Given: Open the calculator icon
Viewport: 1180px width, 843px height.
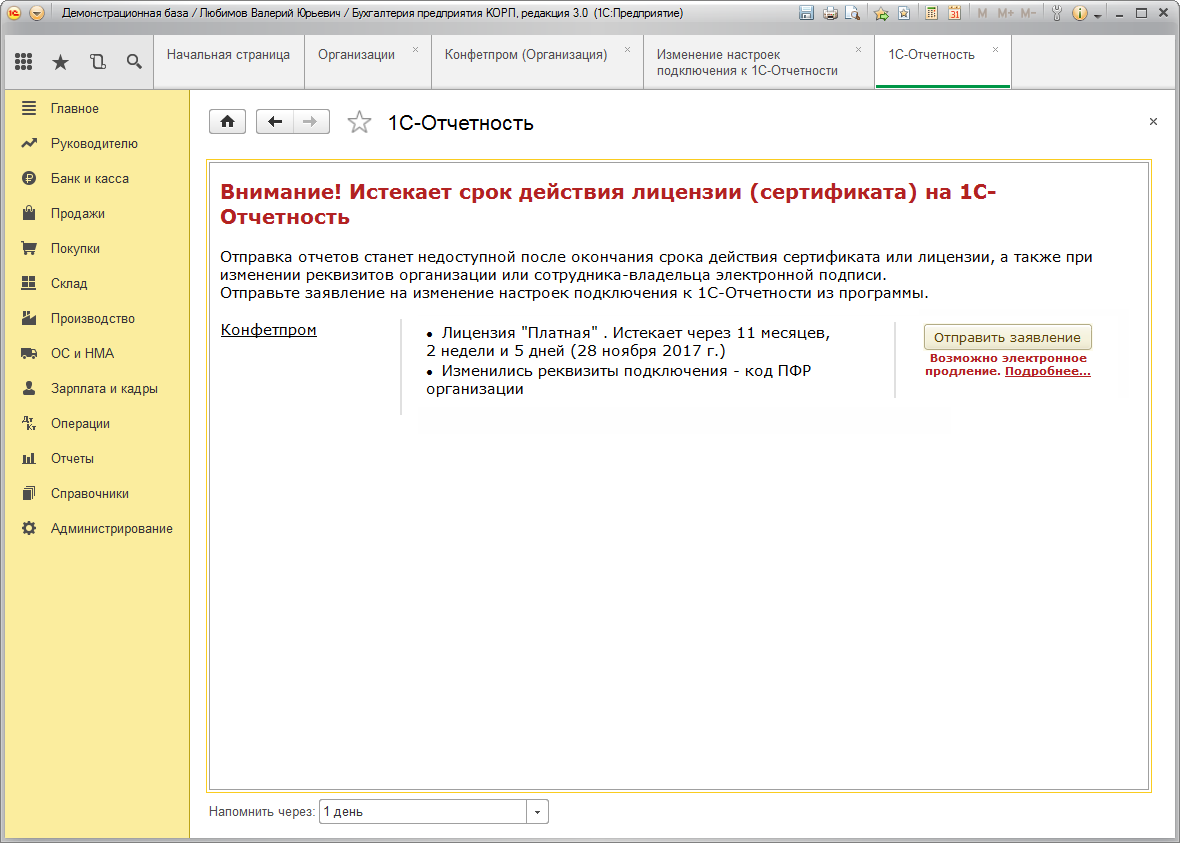Looking at the screenshot, I should tap(932, 14).
